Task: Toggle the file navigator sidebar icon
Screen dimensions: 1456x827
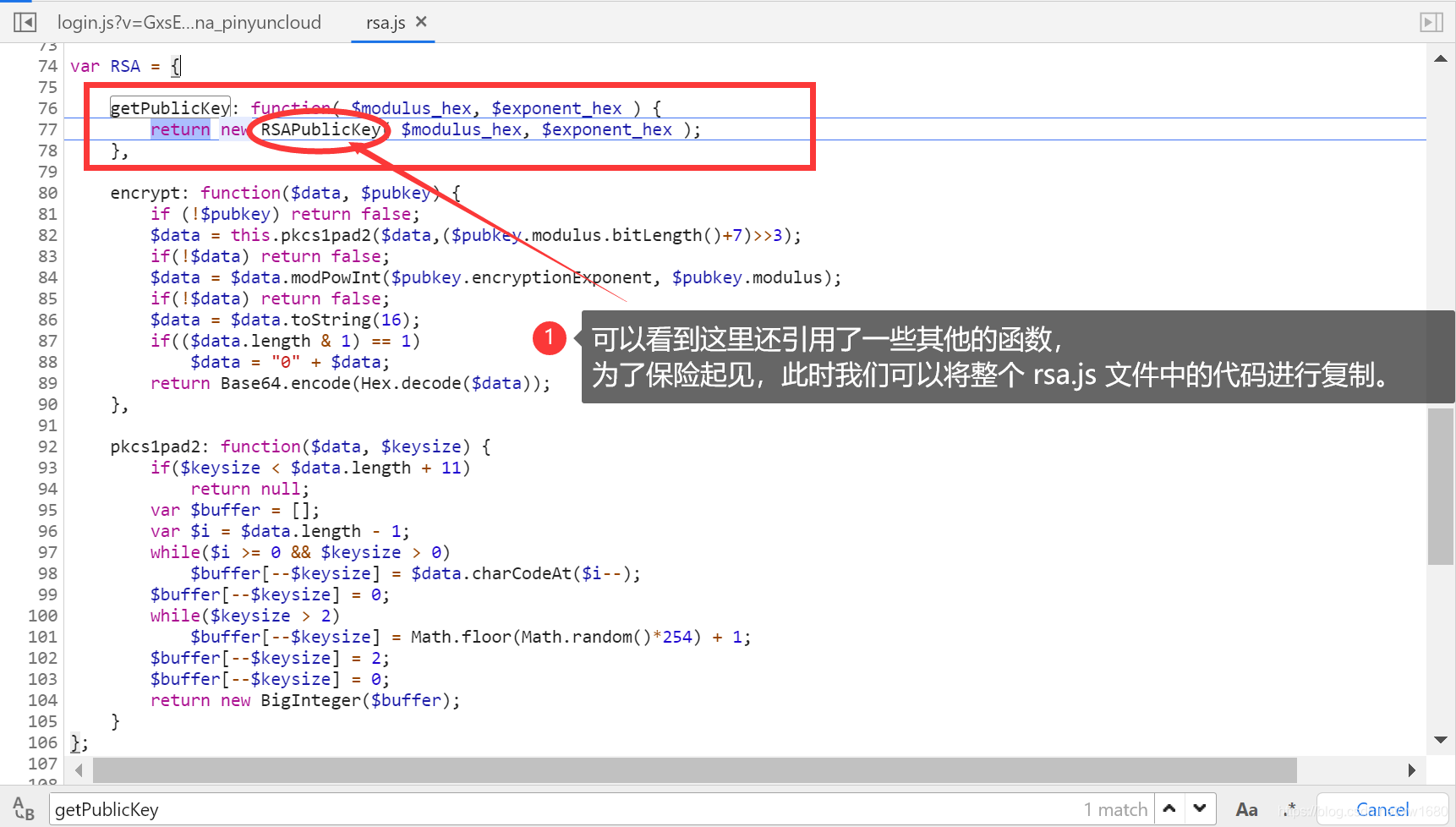Action: click(x=25, y=22)
